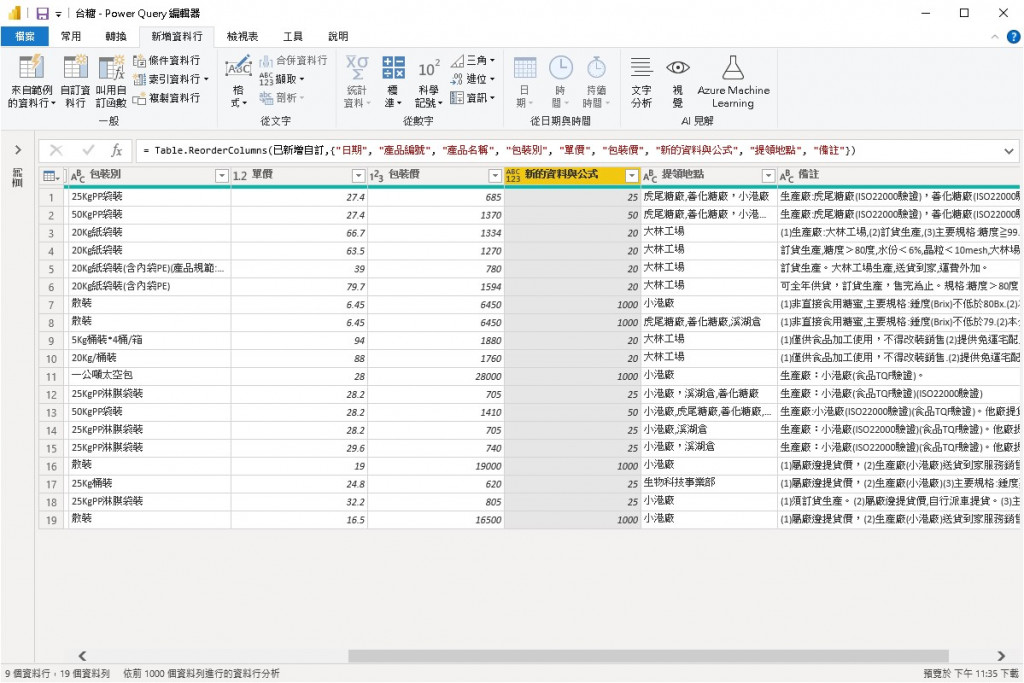
Task: Open the Standard (標準) math operations
Action: pyautogui.click(x=393, y=82)
